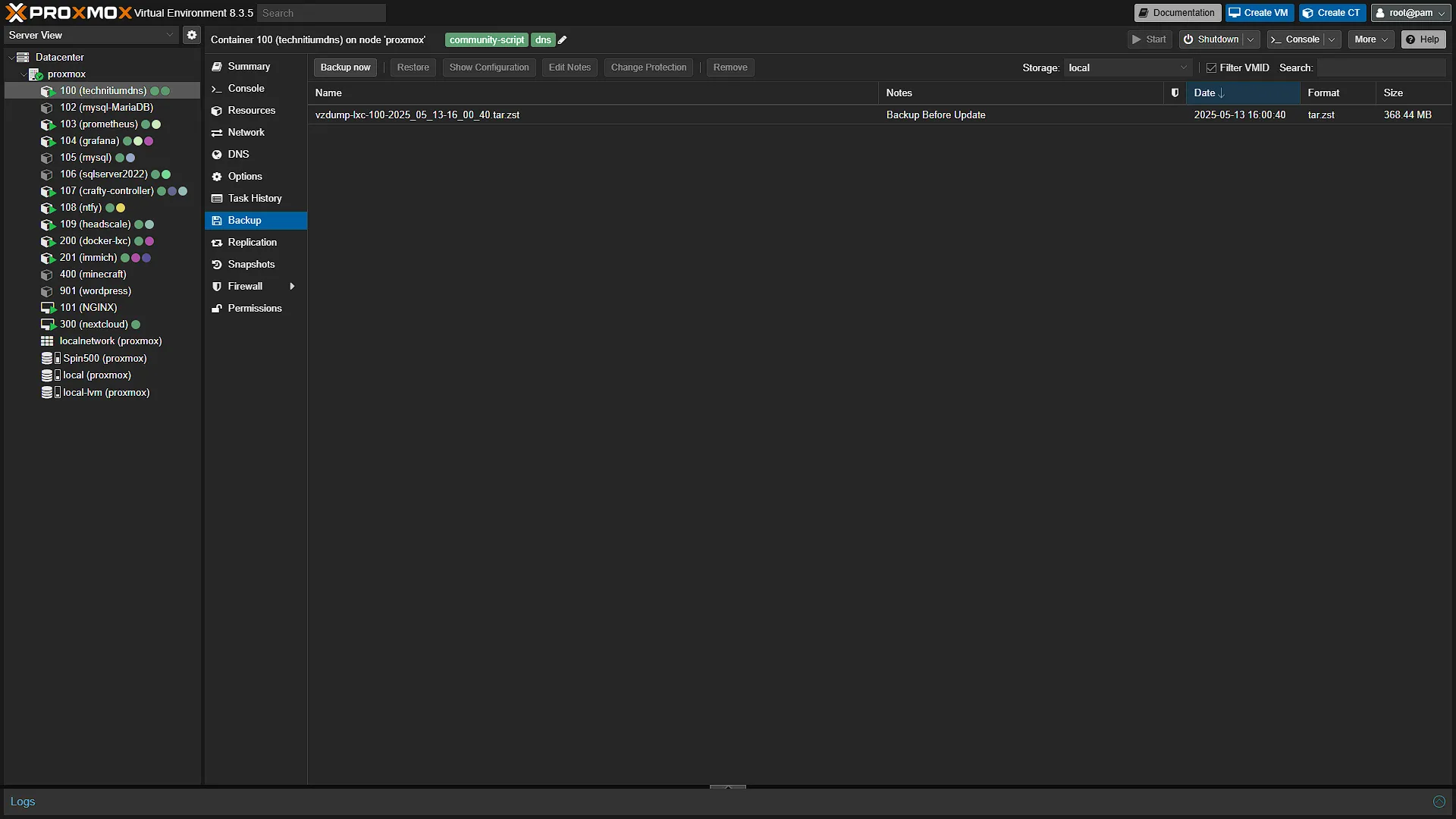
Task: Select the Backup tab
Action: 256,221
